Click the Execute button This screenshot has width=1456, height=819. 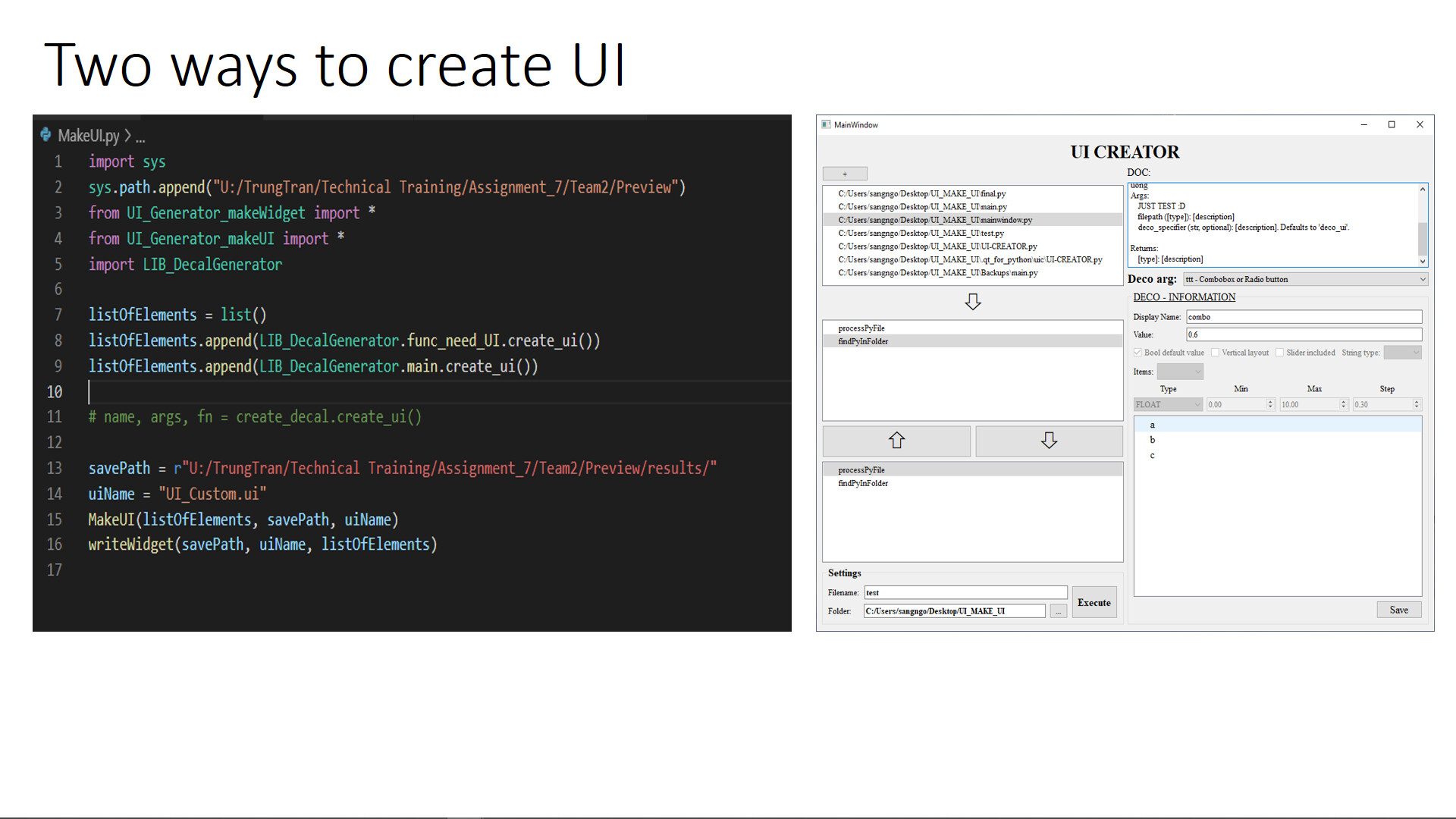[x=1094, y=602]
